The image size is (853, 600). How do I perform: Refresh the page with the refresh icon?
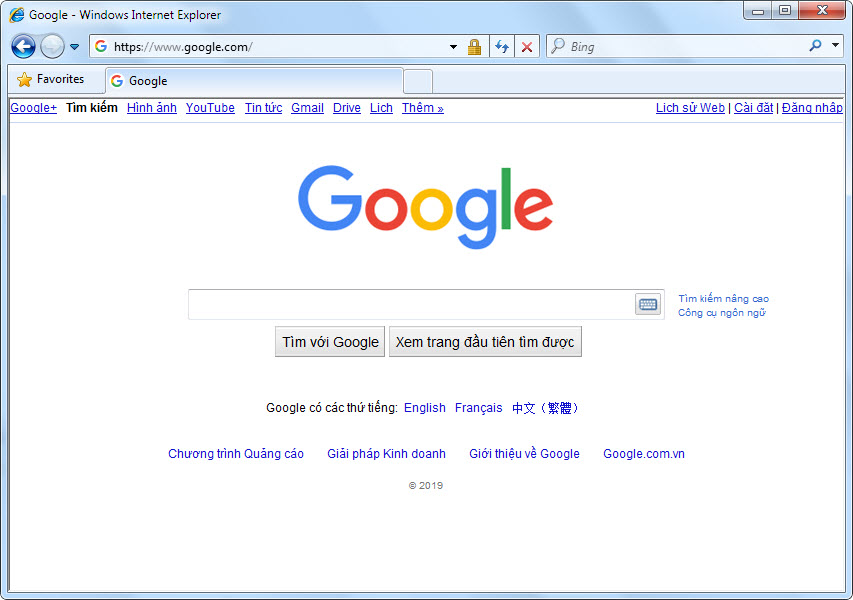pos(502,47)
